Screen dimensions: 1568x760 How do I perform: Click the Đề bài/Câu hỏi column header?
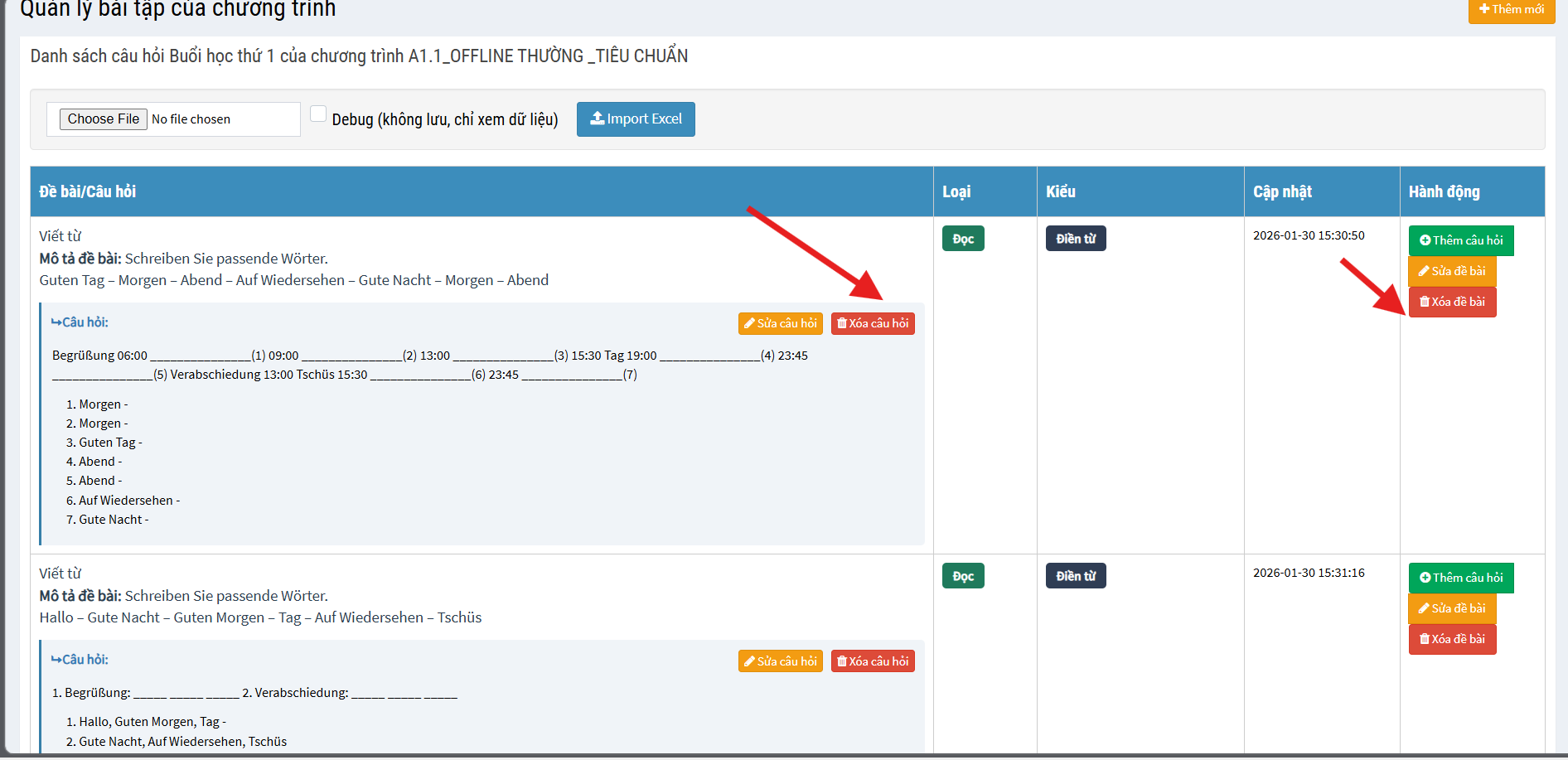coord(88,191)
